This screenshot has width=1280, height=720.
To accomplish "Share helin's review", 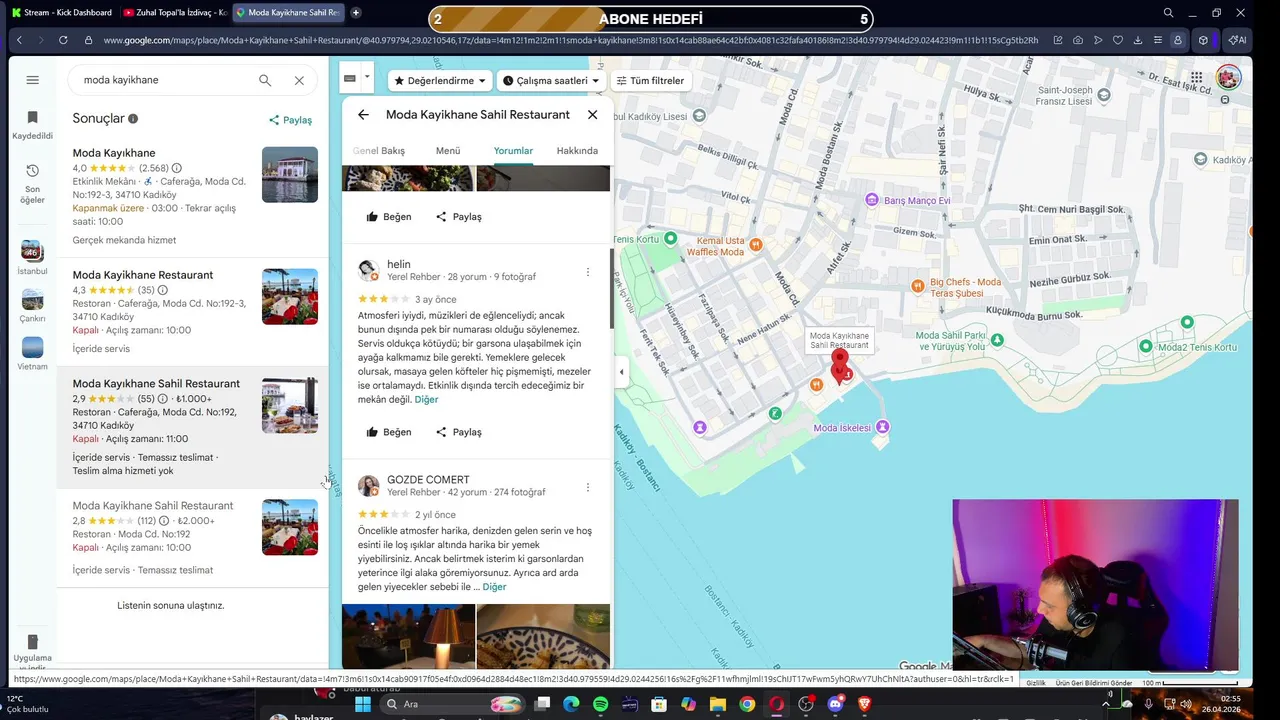I will tap(459, 432).
